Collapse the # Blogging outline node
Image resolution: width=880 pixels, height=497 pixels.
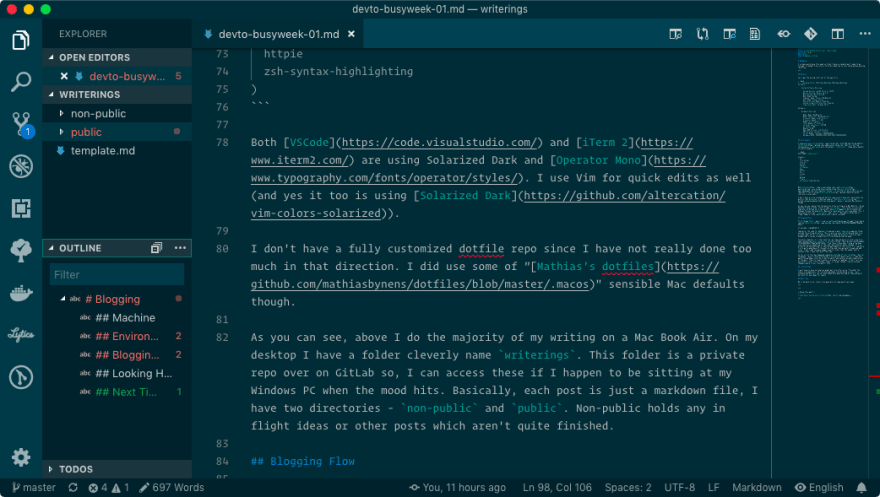[x=63, y=299]
